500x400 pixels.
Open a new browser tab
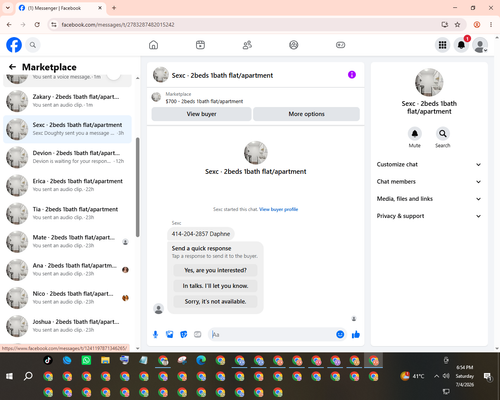pyautogui.click(x=114, y=8)
